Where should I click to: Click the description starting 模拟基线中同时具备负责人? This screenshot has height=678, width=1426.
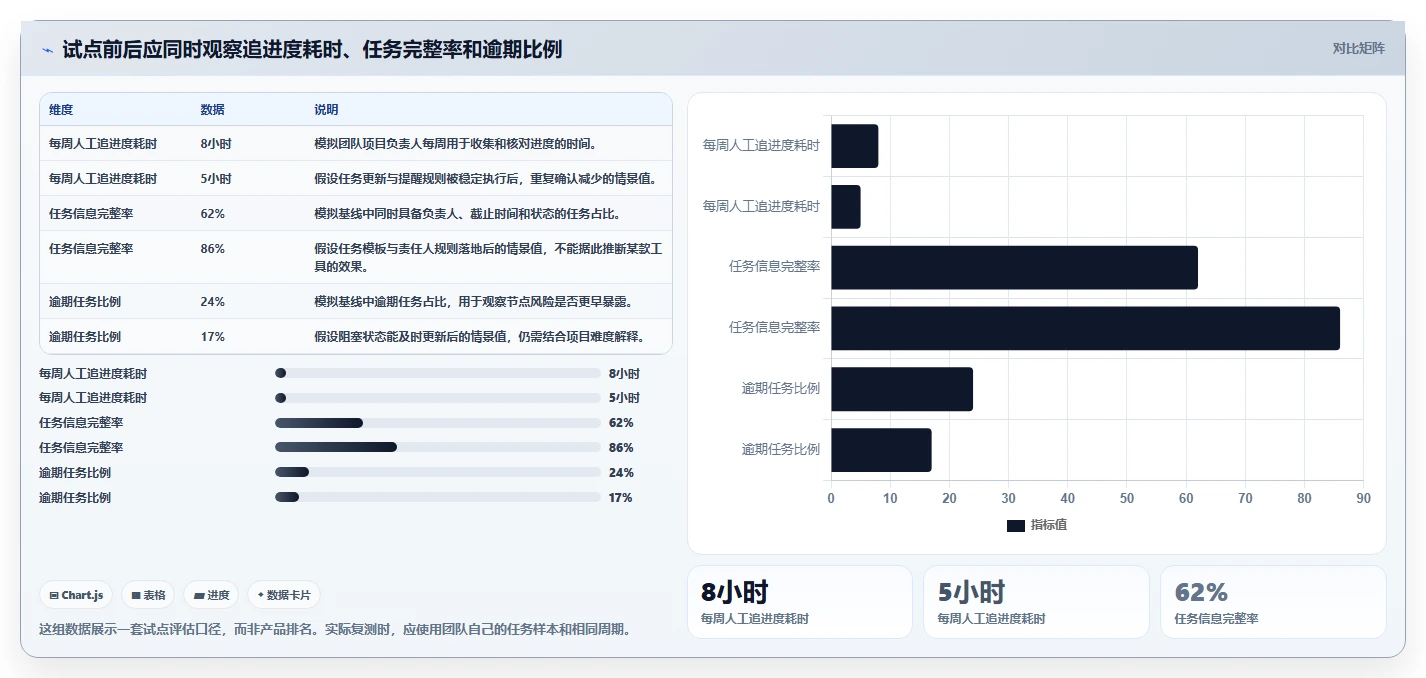(x=467, y=214)
